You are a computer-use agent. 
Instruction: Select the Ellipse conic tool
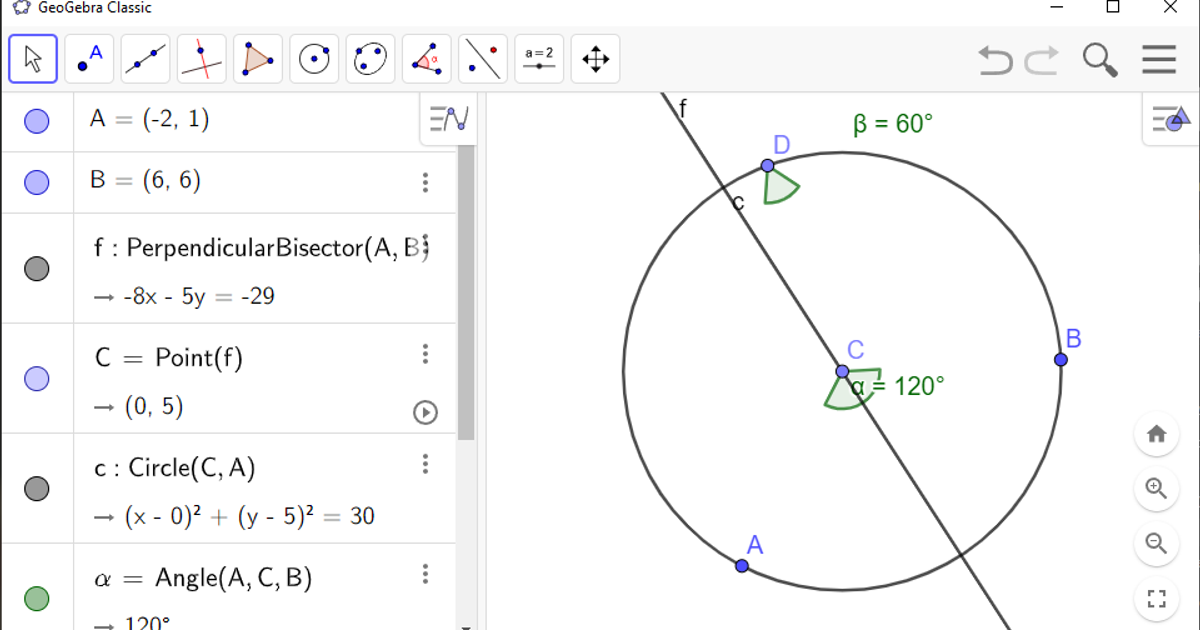point(370,59)
